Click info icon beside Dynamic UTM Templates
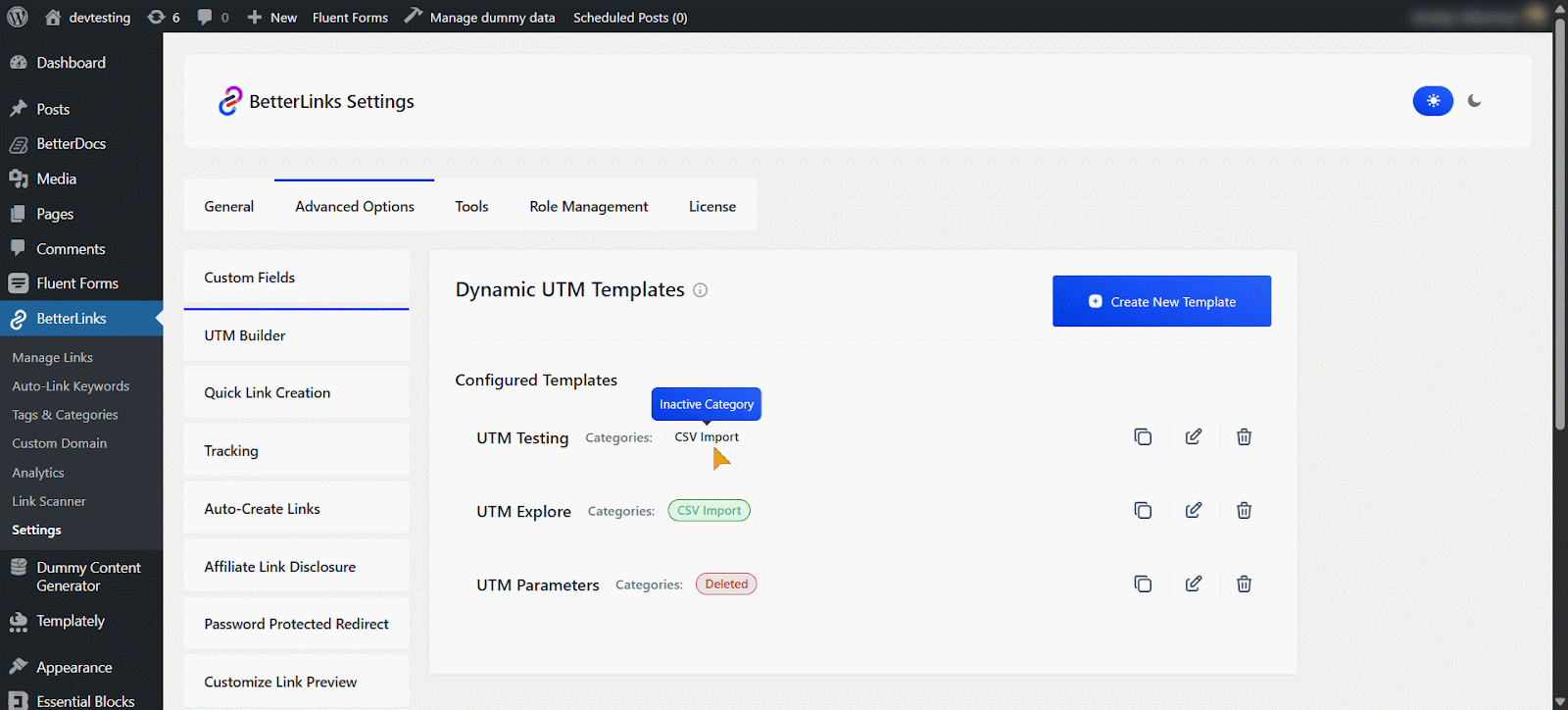This screenshot has height=710, width=1568. click(700, 290)
